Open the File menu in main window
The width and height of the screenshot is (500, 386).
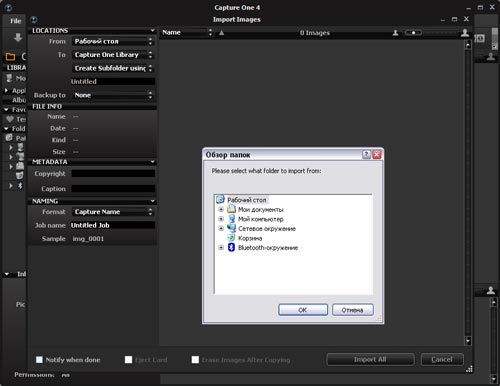(x=16, y=21)
